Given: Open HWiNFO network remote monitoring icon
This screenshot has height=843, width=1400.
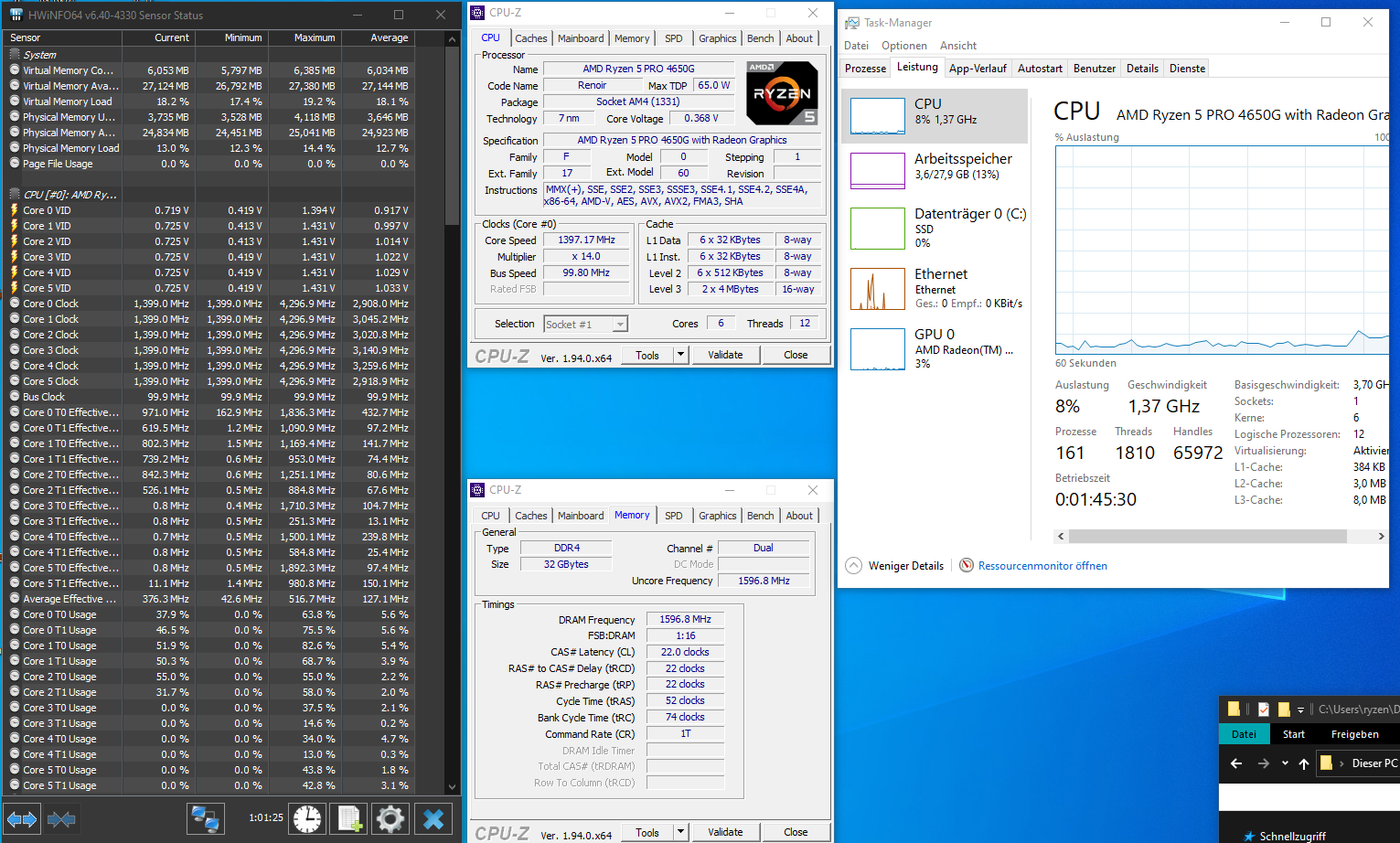Looking at the screenshot, I should pyautogui.click(x=206, y=819).
